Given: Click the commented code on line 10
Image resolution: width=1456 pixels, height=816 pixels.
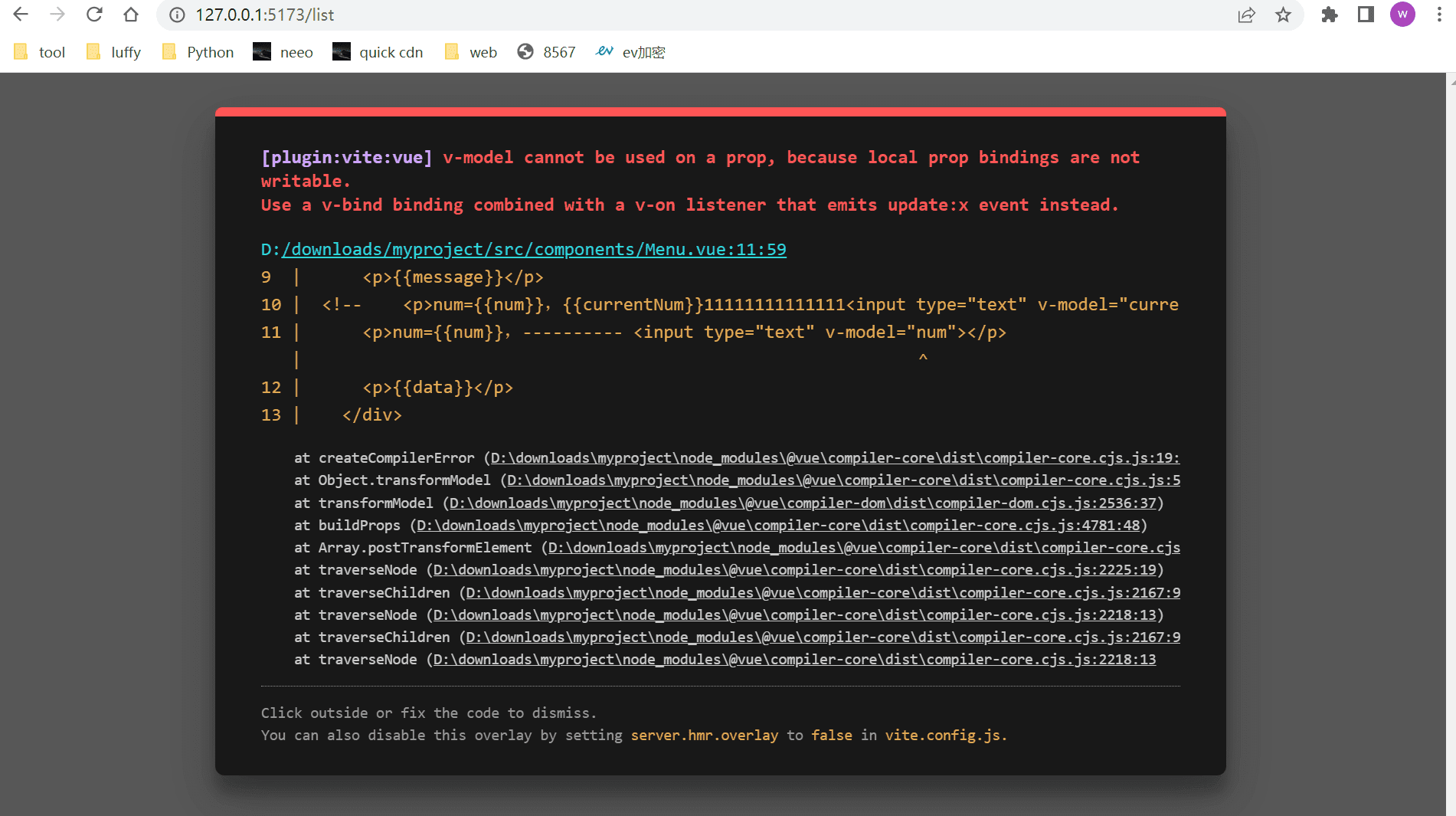Looking at the screenshot, I should pos(751,305).
